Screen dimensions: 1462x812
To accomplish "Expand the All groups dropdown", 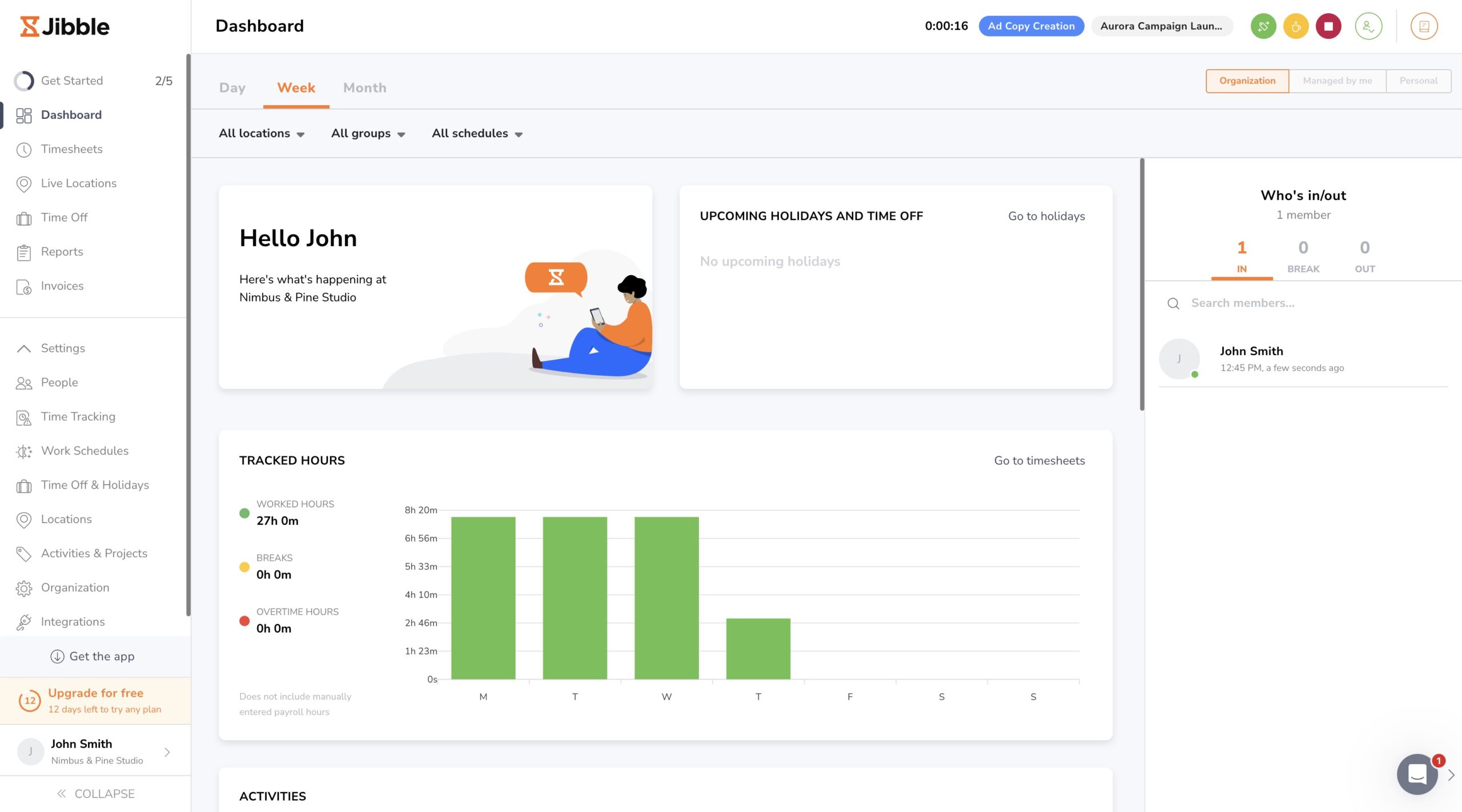I will coord(368,133).
